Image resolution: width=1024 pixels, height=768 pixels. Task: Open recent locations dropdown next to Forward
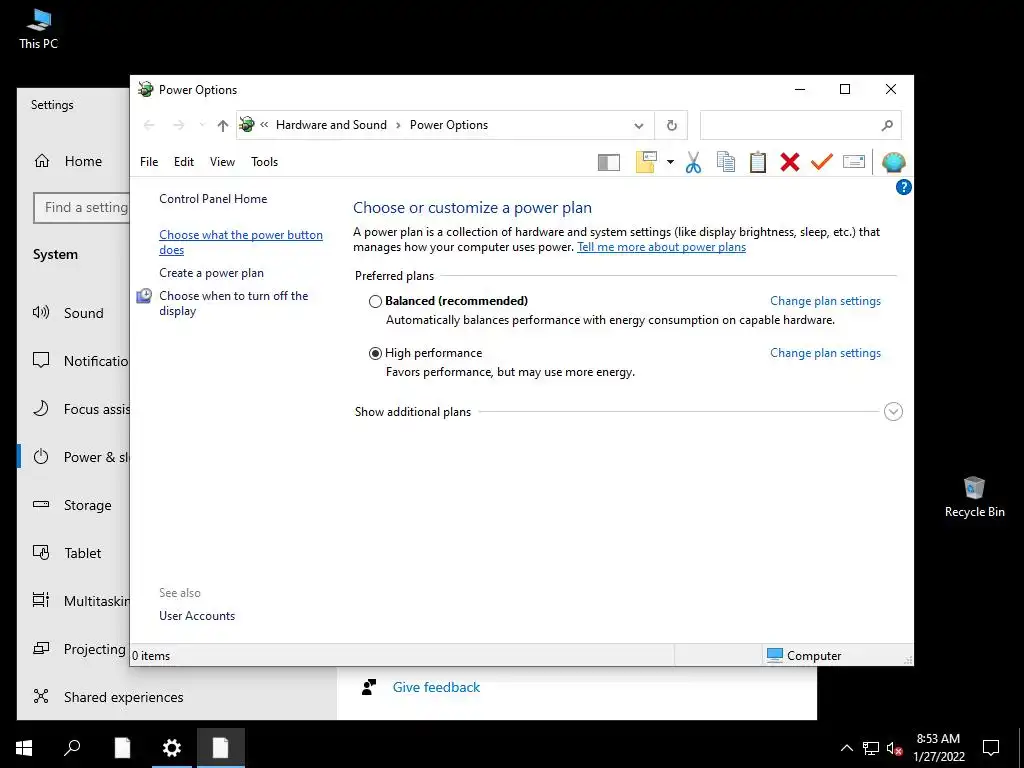[x=201, y=125]
